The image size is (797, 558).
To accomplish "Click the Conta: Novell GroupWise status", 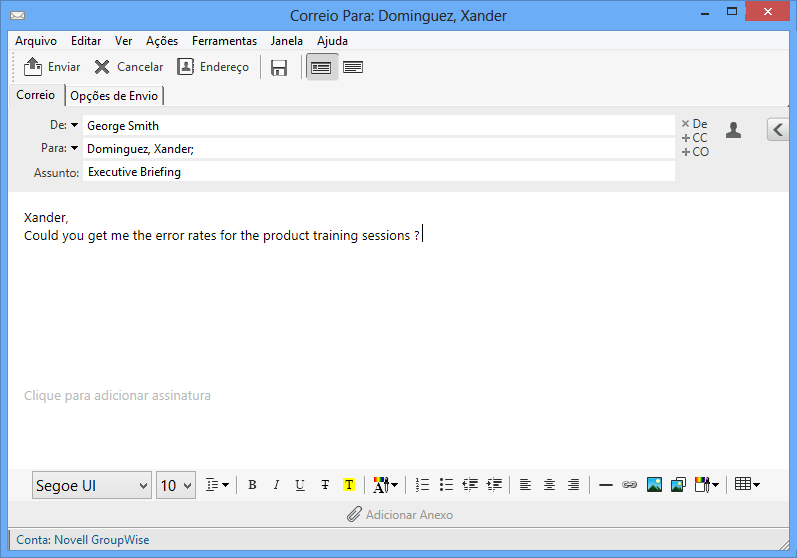I will [x=83, y=540].
